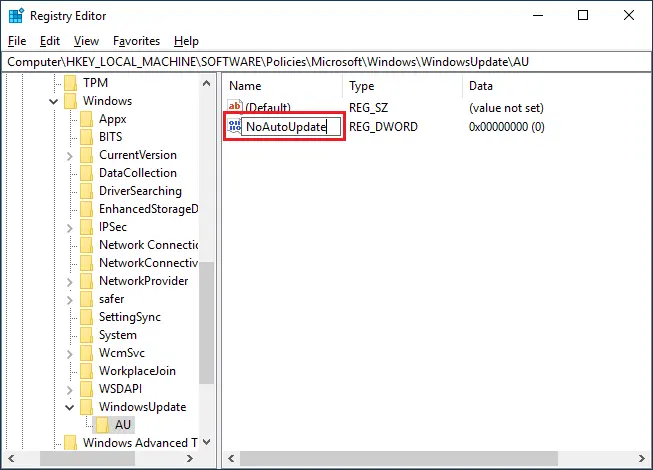Click the values pane horizontal scrollbar thumb
The image size is (653, 470).
tap(399, 458)
